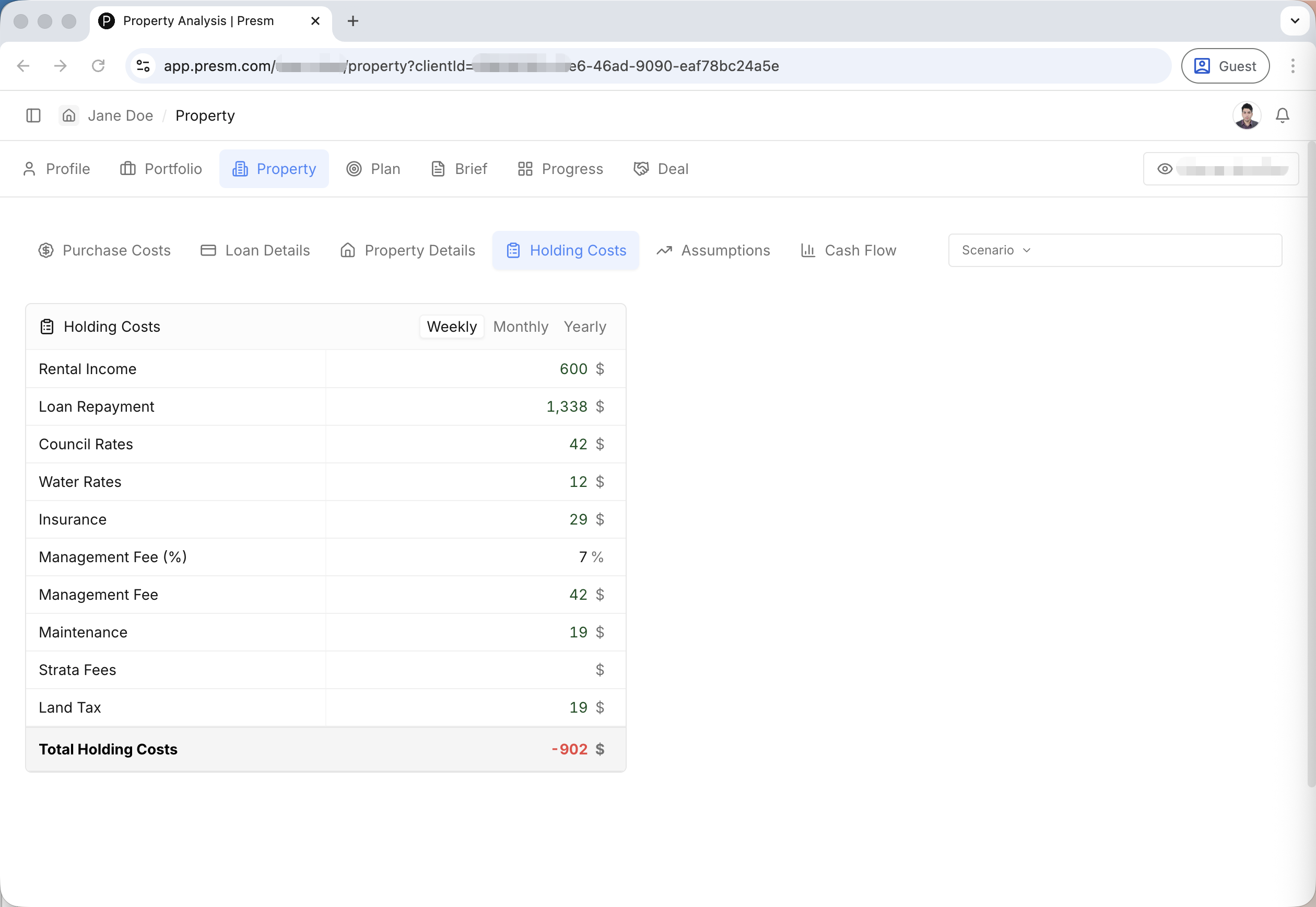This screenshot has height=907, width=1316.
Task: Open the Purchase Costs section
Action: click(104, 250)
